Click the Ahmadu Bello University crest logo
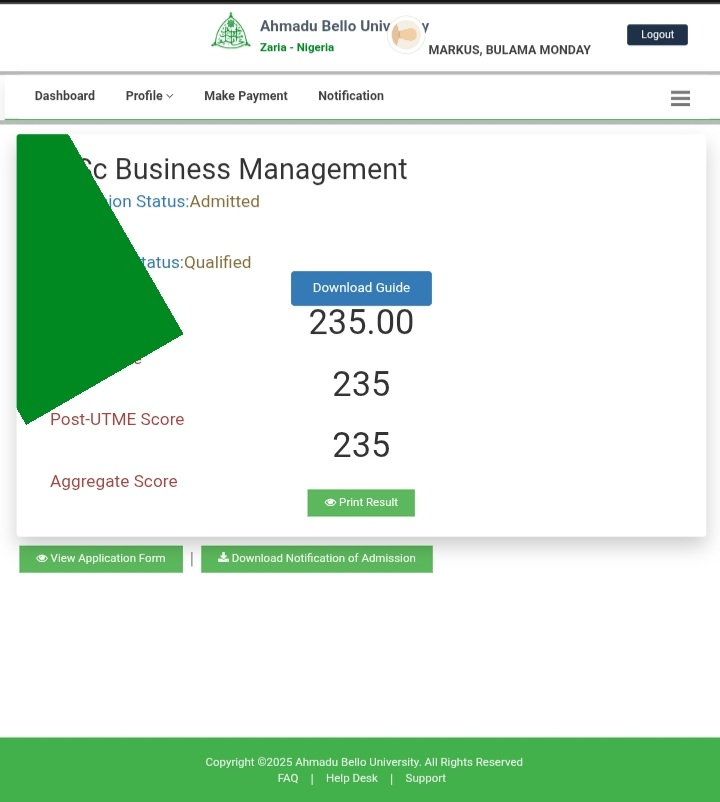 point(231,32)
